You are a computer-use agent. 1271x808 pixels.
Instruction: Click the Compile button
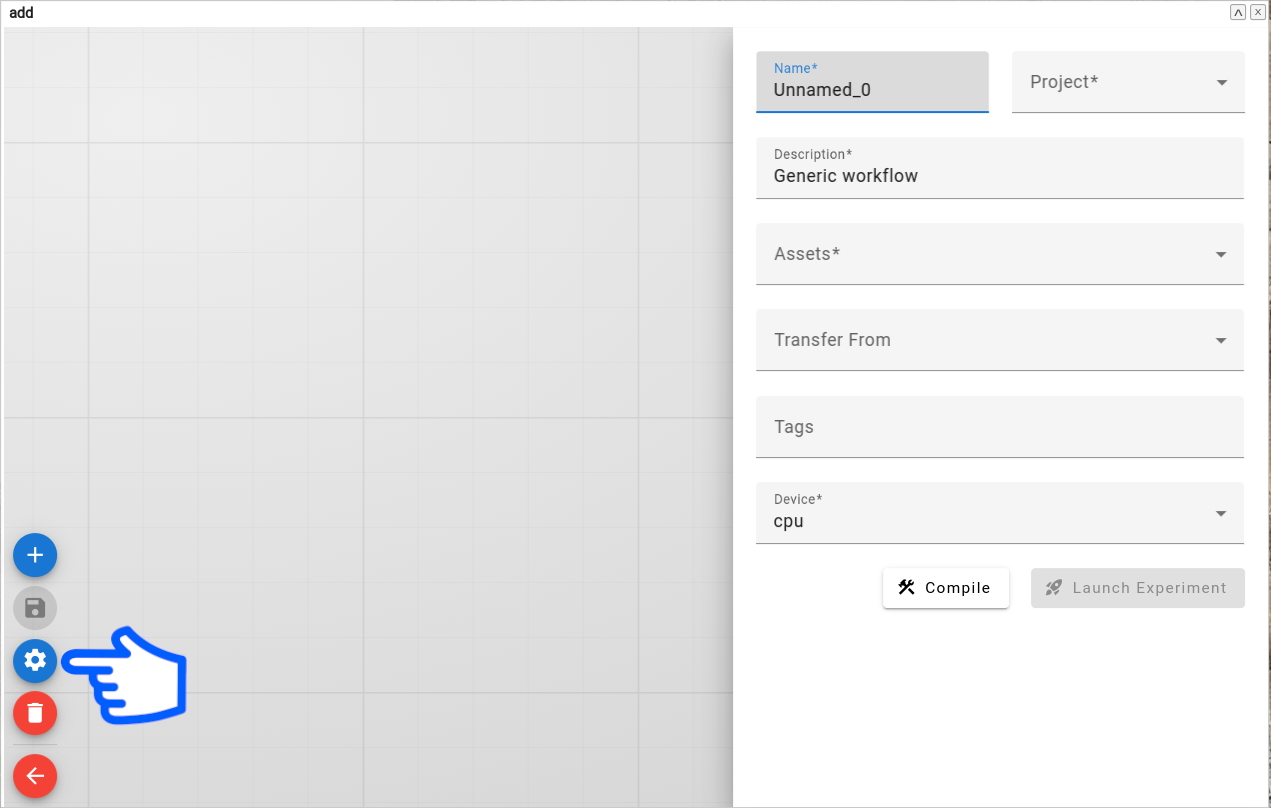(x=945, y=588)
